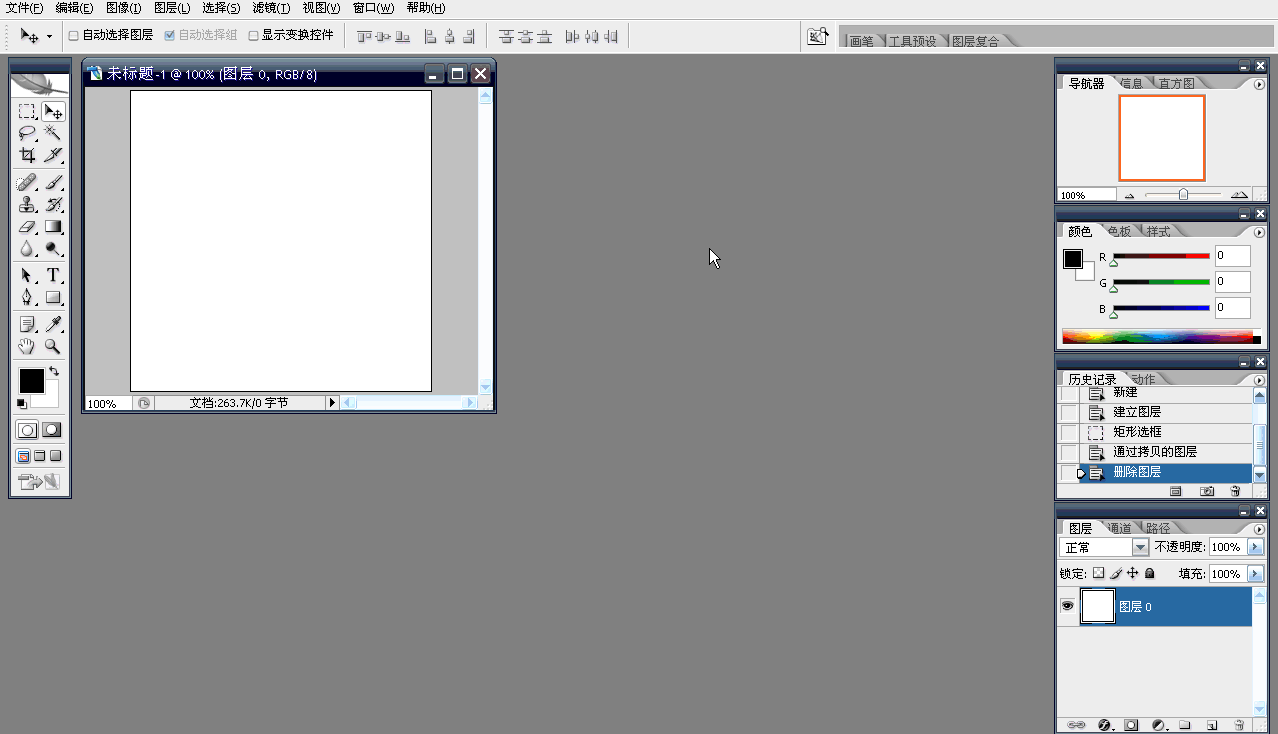
Task: Select the Type tool
Action: pyautogui.click(x=53, y=276)
